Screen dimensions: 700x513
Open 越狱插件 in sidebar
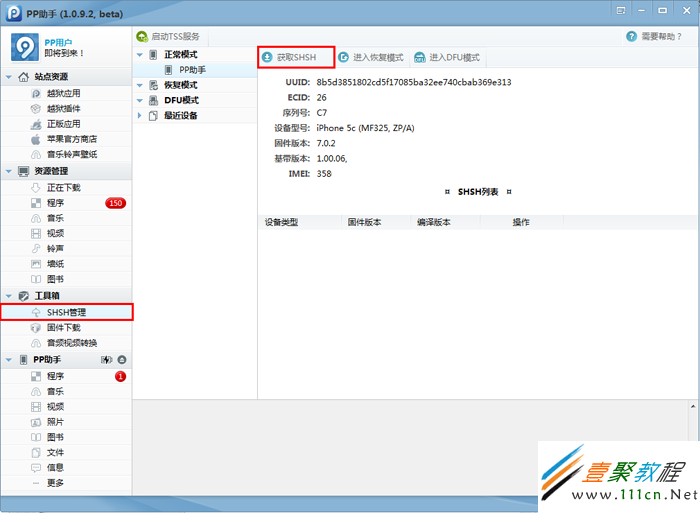66,108
